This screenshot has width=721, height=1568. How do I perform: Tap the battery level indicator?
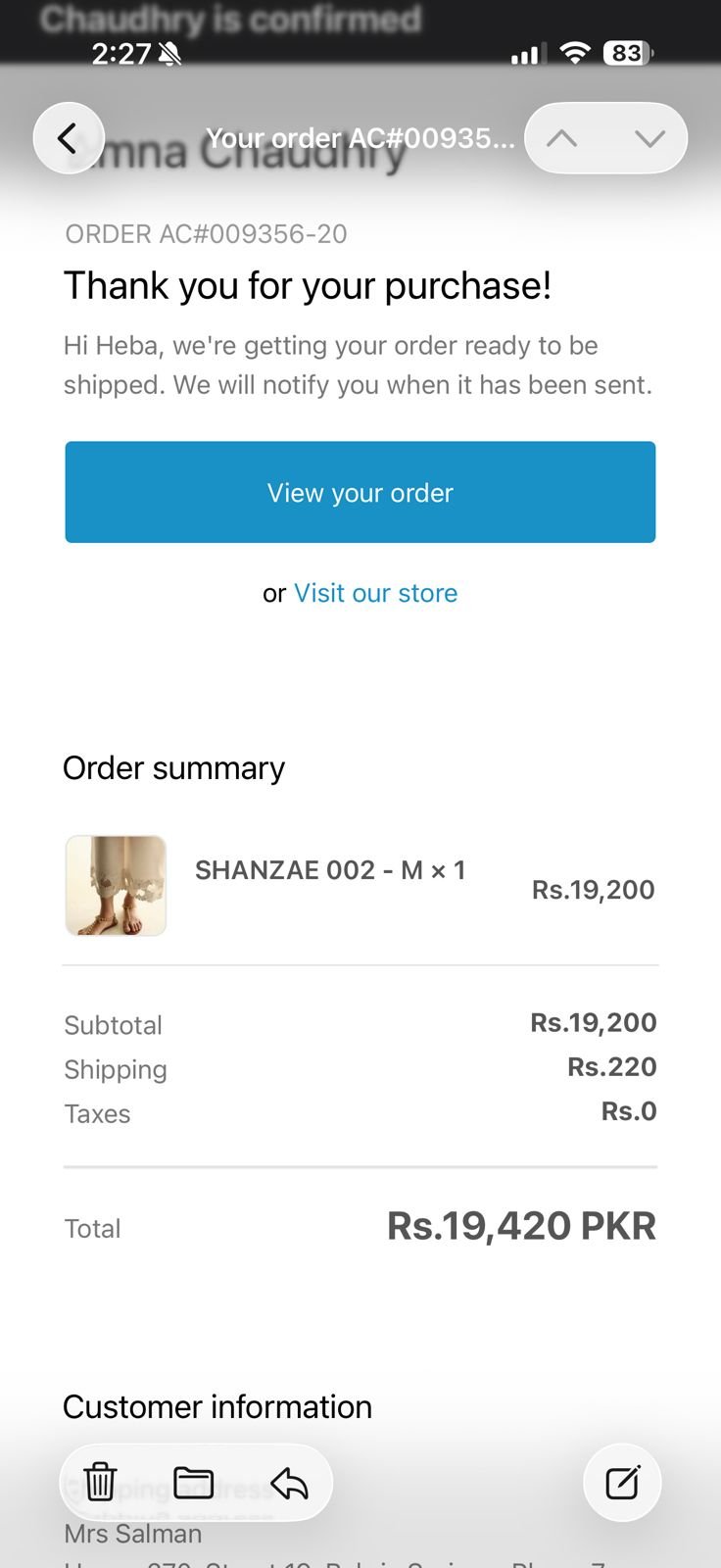(x=628, y=53)
